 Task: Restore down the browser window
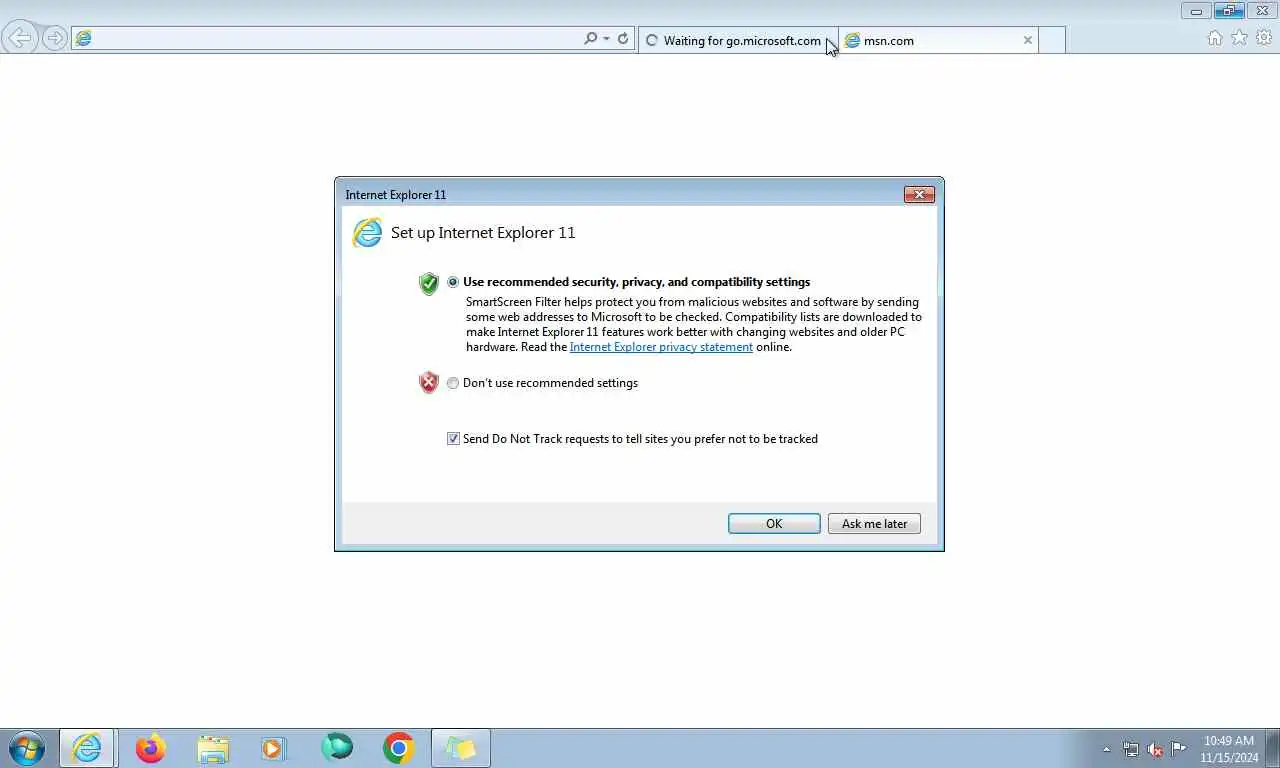[1229, 11]
